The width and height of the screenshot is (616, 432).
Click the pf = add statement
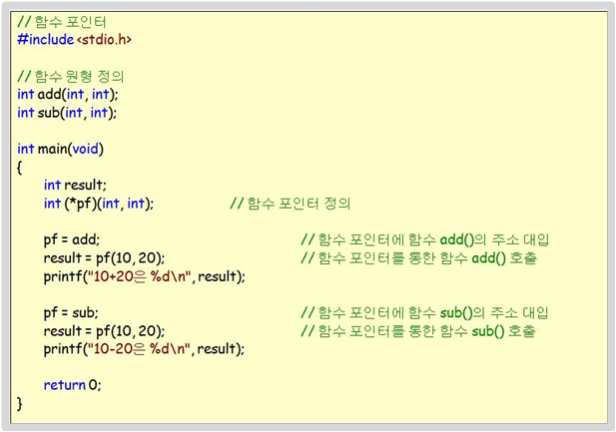click(x=72, y=240)
